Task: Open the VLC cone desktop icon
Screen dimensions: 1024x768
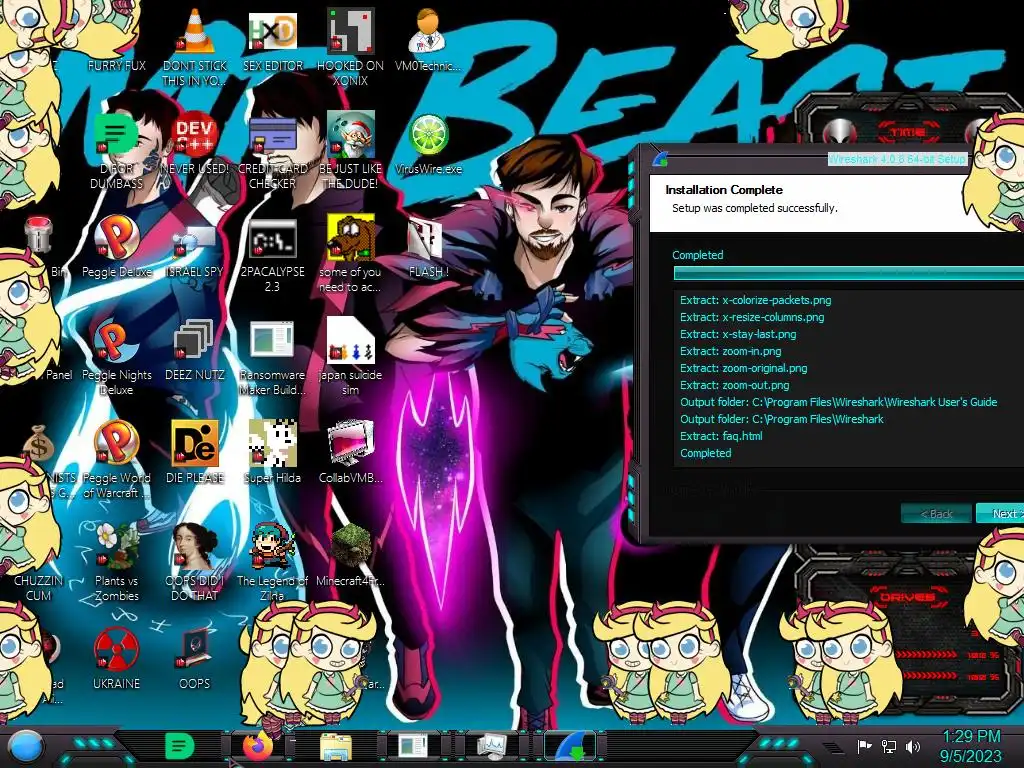Action: tap(195, 31)
